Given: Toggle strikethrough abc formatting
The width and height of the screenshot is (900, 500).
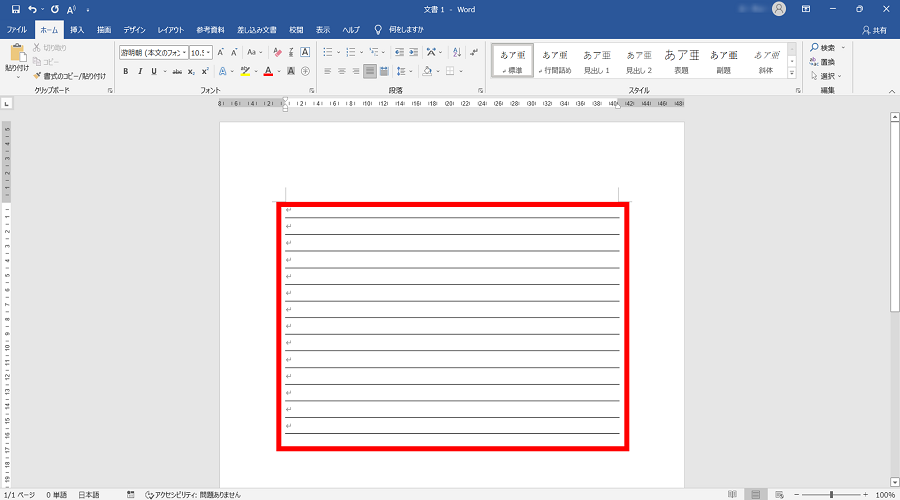Looking at the screenshot, I should click(177, 72).
